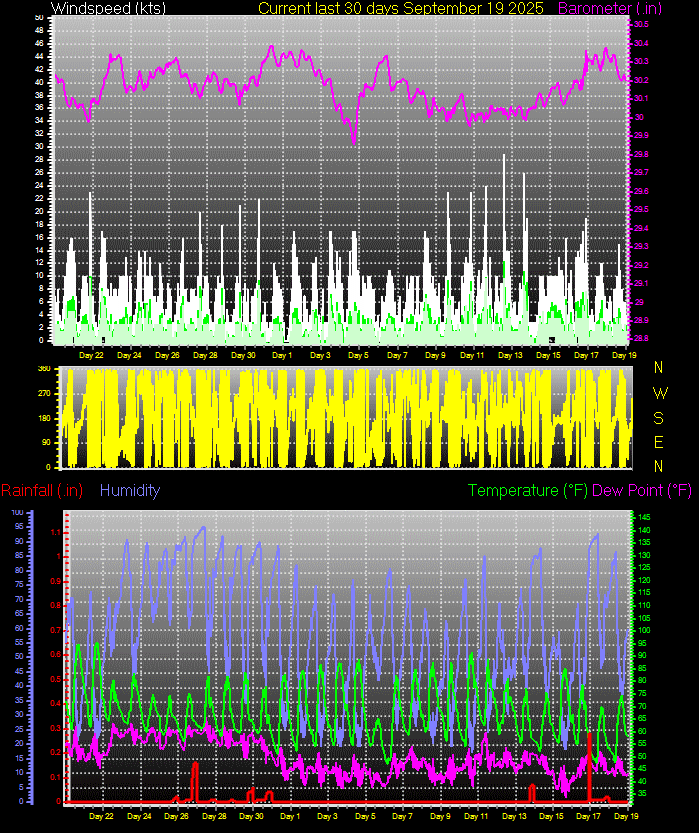Click the blue Humidity legend label

130,490
